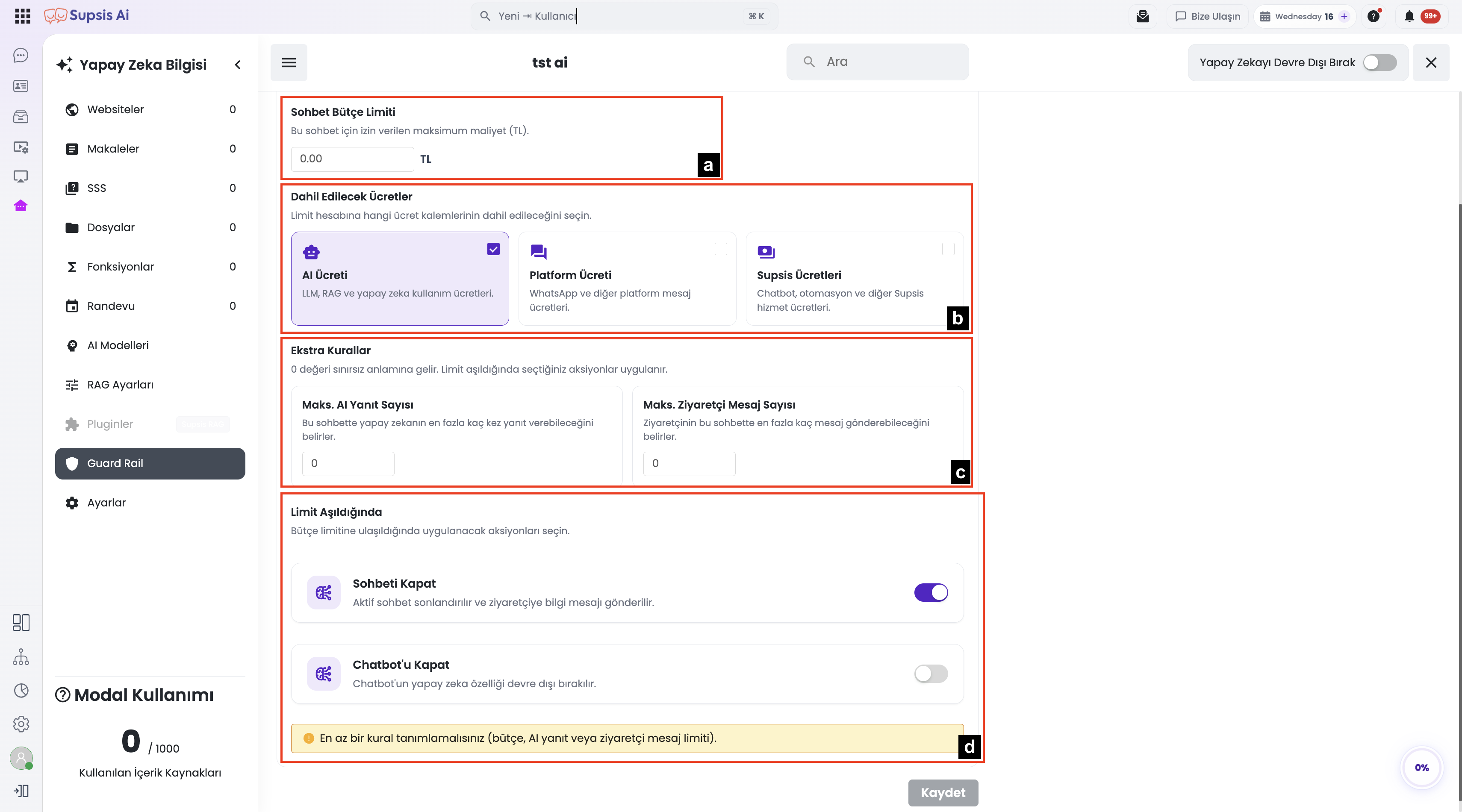Viewport: 1462px width, 812px height.
Task: Open the inbox tray sidebar icon
Action: pos(21,116)
